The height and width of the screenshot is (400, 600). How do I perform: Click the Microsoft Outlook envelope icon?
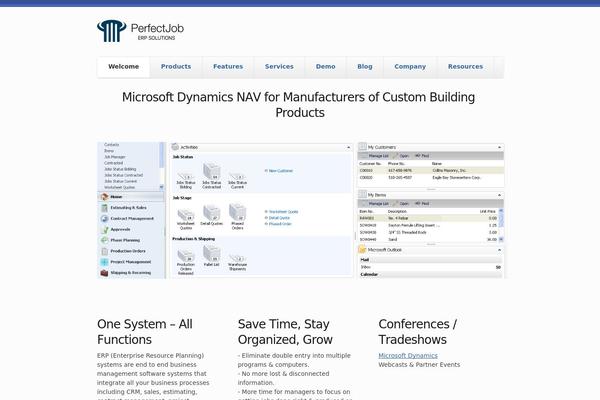tap(362, 250)
